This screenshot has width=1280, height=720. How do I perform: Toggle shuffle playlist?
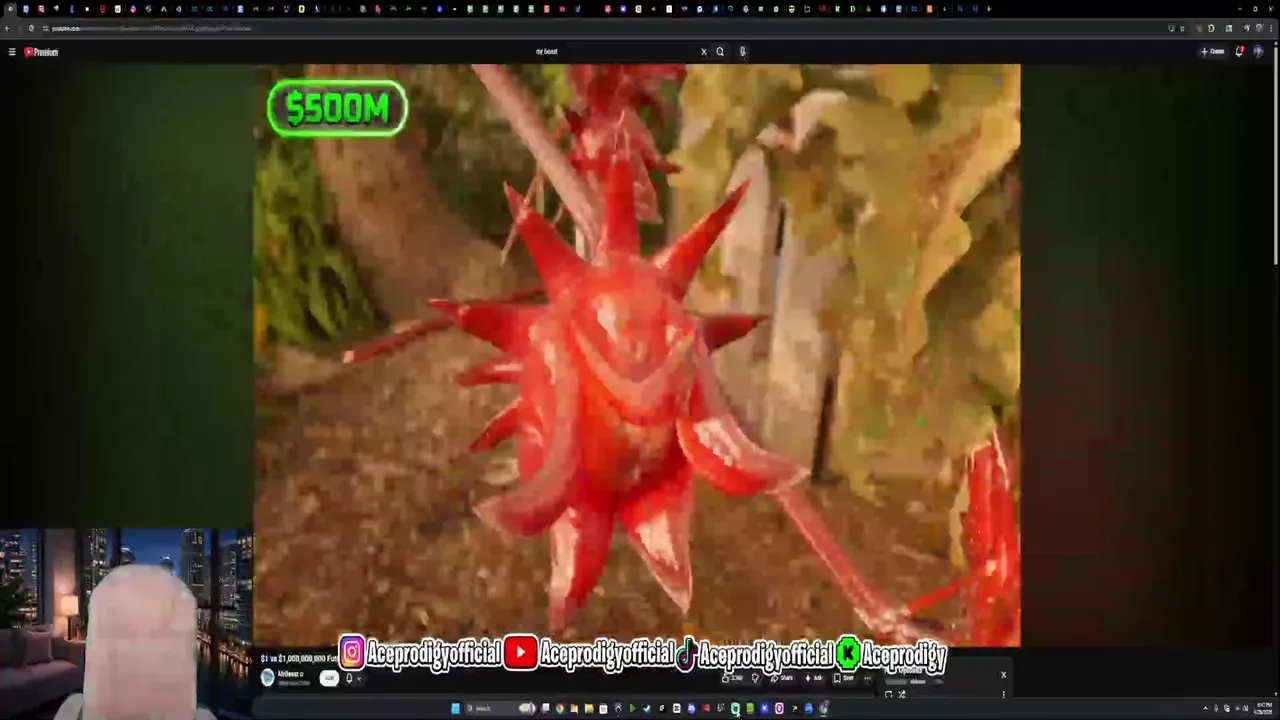901,694
